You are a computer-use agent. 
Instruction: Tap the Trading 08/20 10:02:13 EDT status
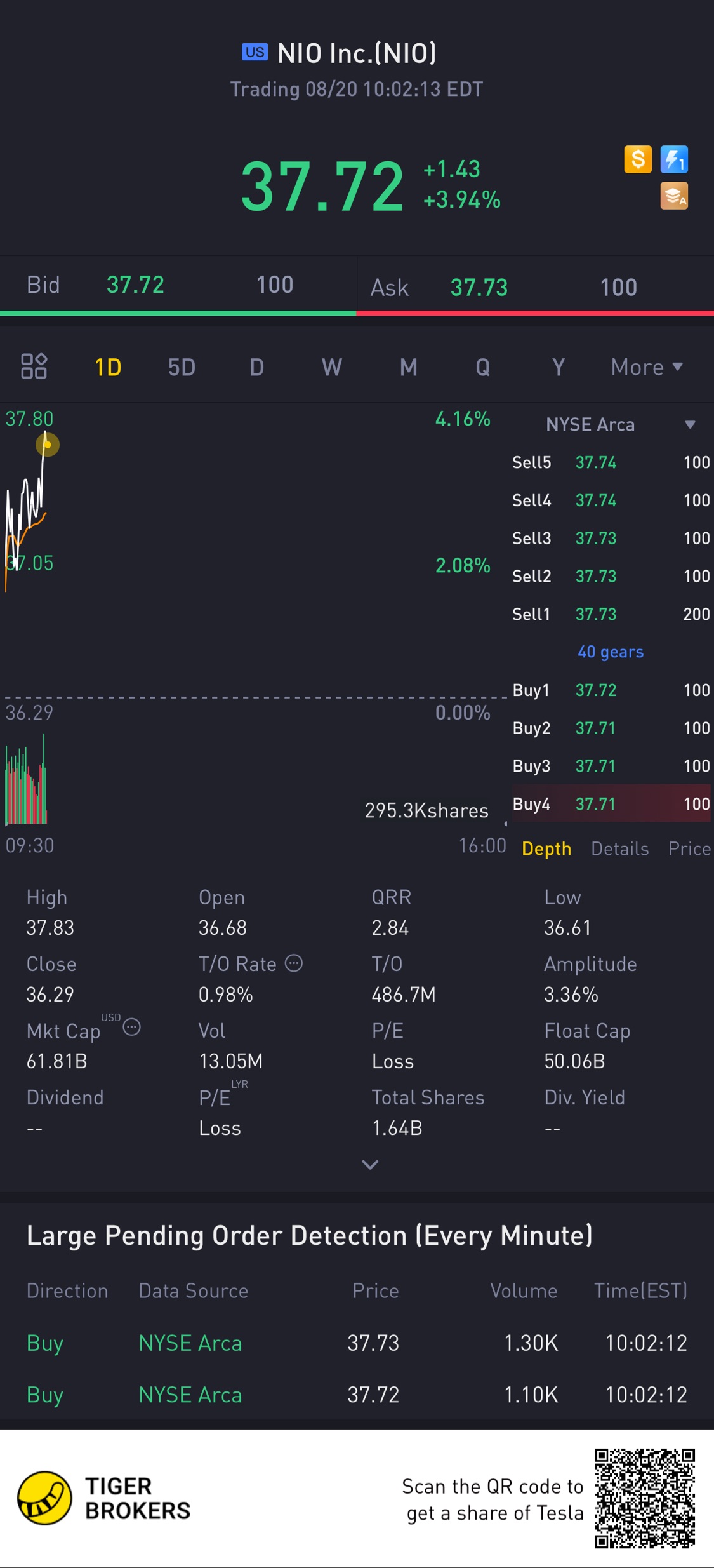pyautogui.click(x=357, y=90)
